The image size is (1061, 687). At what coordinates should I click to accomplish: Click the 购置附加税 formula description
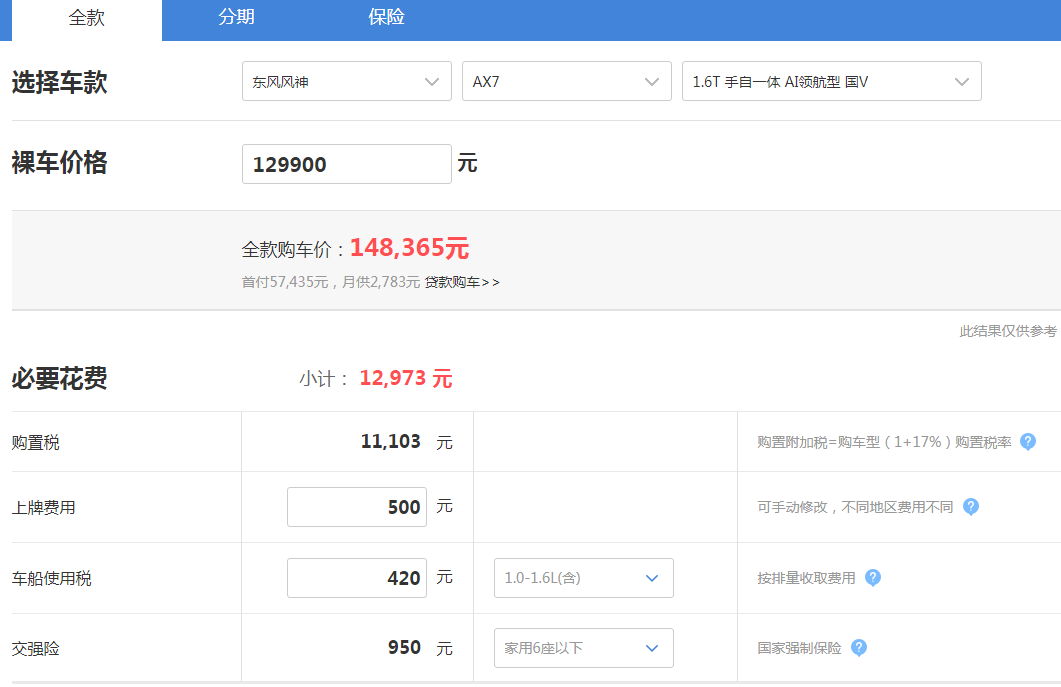point(884,442)
